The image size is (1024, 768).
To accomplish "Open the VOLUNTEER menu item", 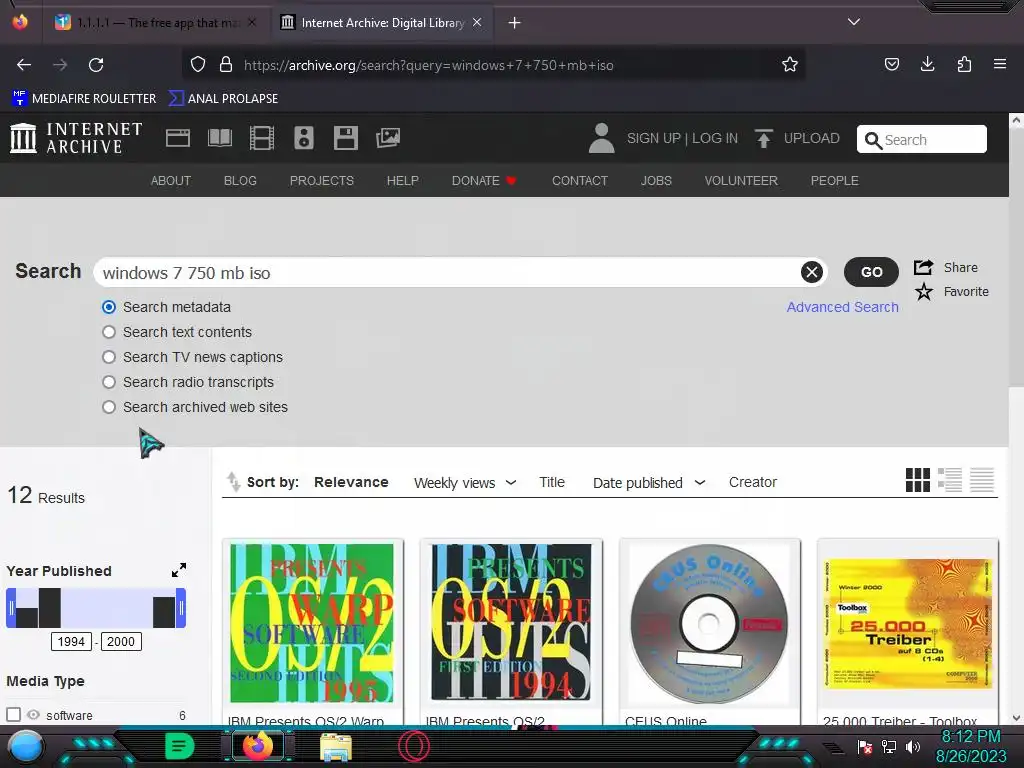I will [x=741, y=180].
